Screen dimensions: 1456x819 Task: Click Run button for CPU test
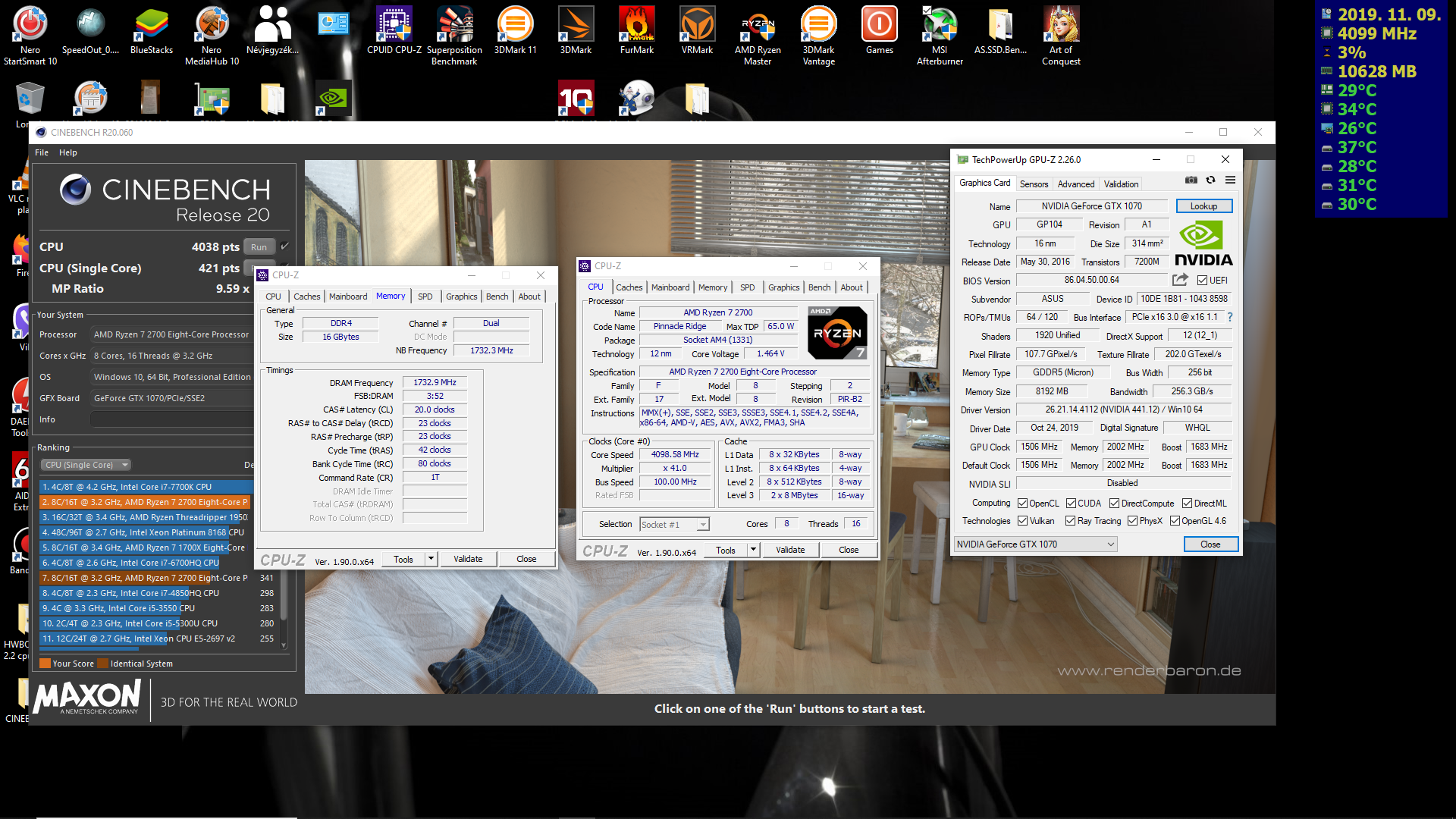(x=259, y=247)
